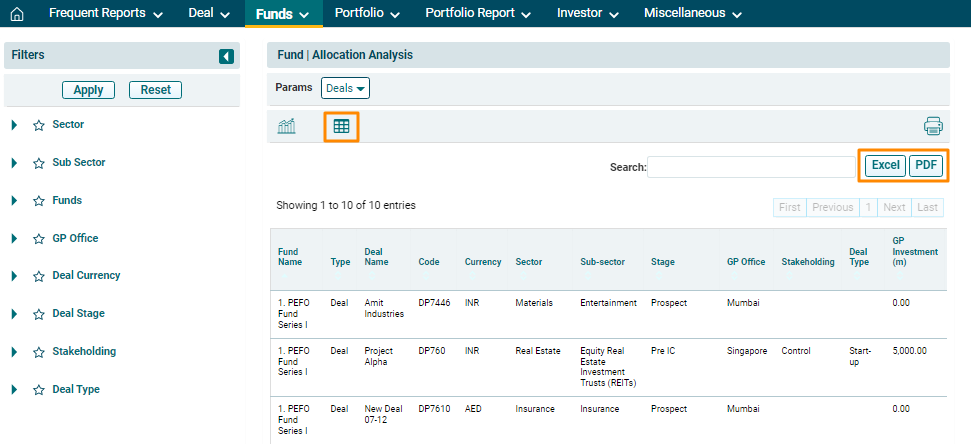Favorite the Sector filter star
The image size is (971, 444).
(39, 125)
